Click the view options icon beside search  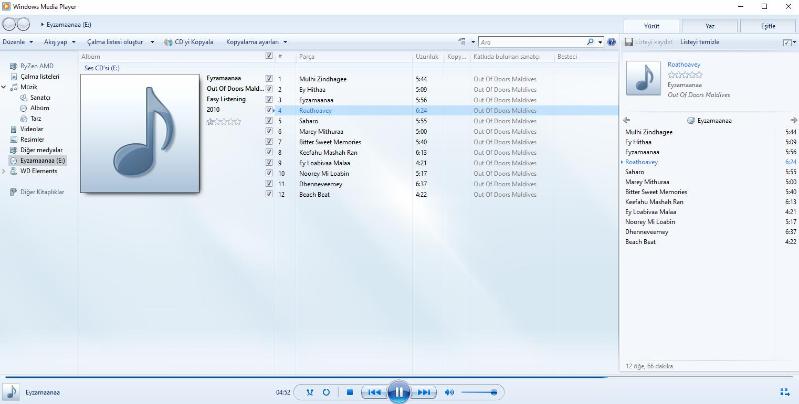[x=463, y=42]
